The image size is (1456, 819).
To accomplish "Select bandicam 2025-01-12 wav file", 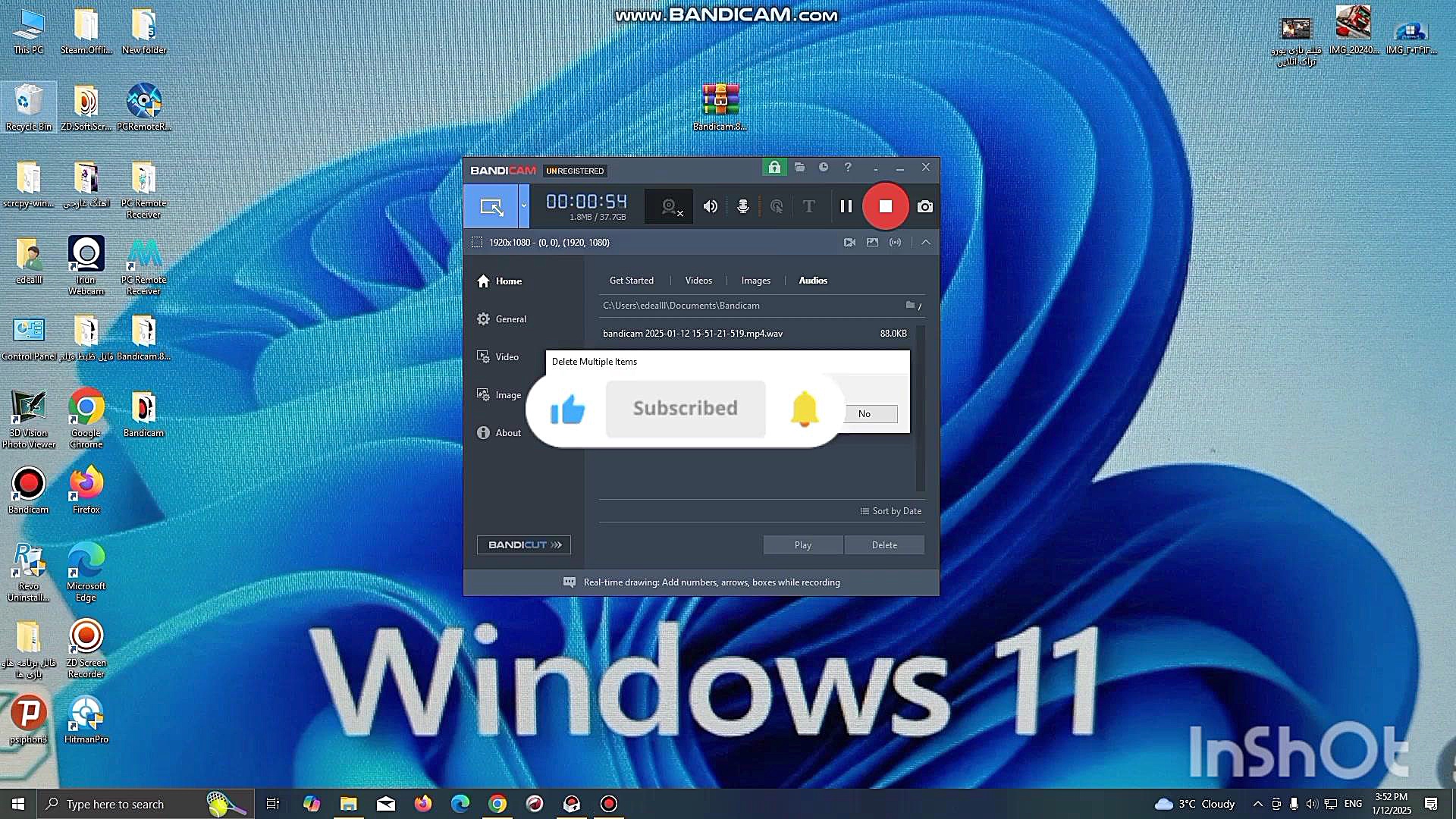I will tap(755, 334).
